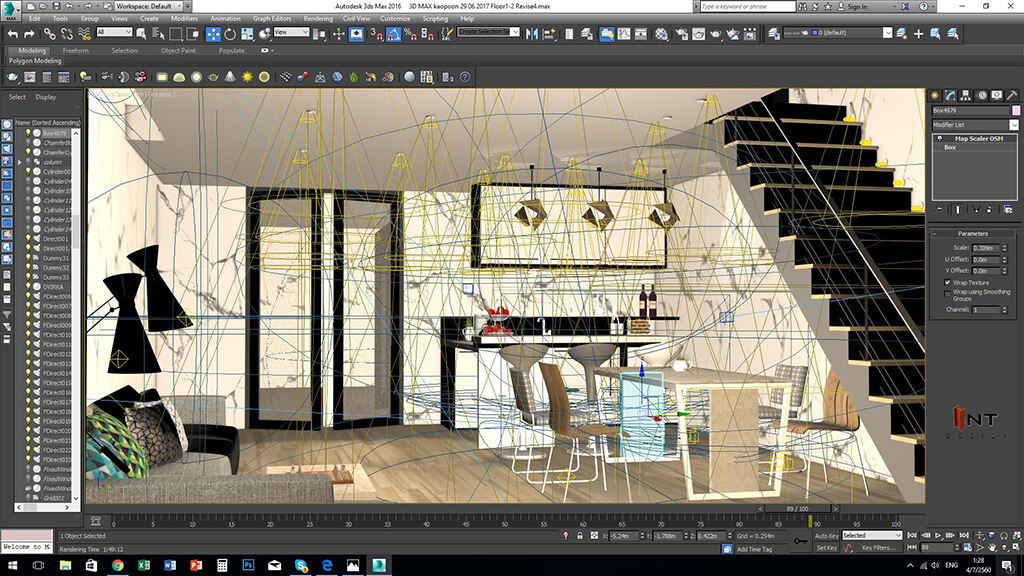Select the Select and Link tool
Image resolution: width=1024 pixels, height=576 pixels.
[50, 33]
